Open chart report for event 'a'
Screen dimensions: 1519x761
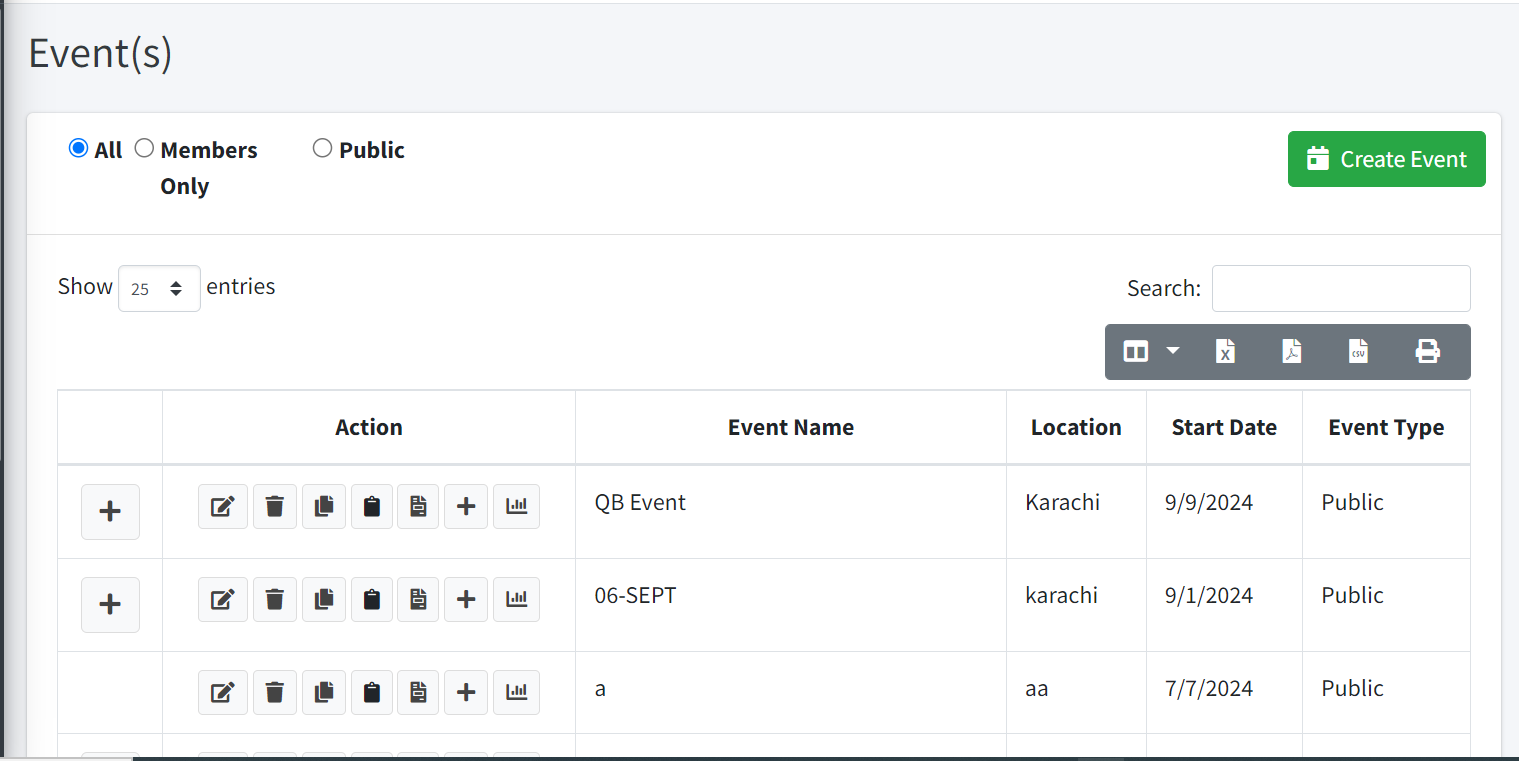click(516, 692)
